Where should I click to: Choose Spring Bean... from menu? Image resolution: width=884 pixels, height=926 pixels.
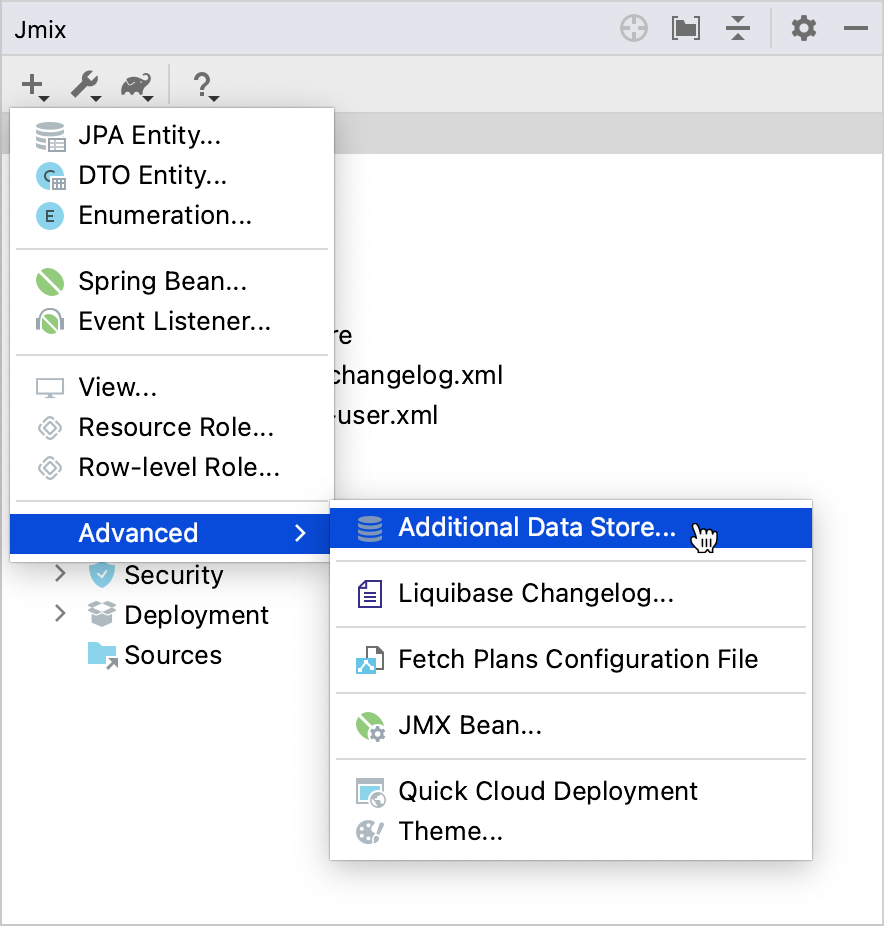[172, 282]
